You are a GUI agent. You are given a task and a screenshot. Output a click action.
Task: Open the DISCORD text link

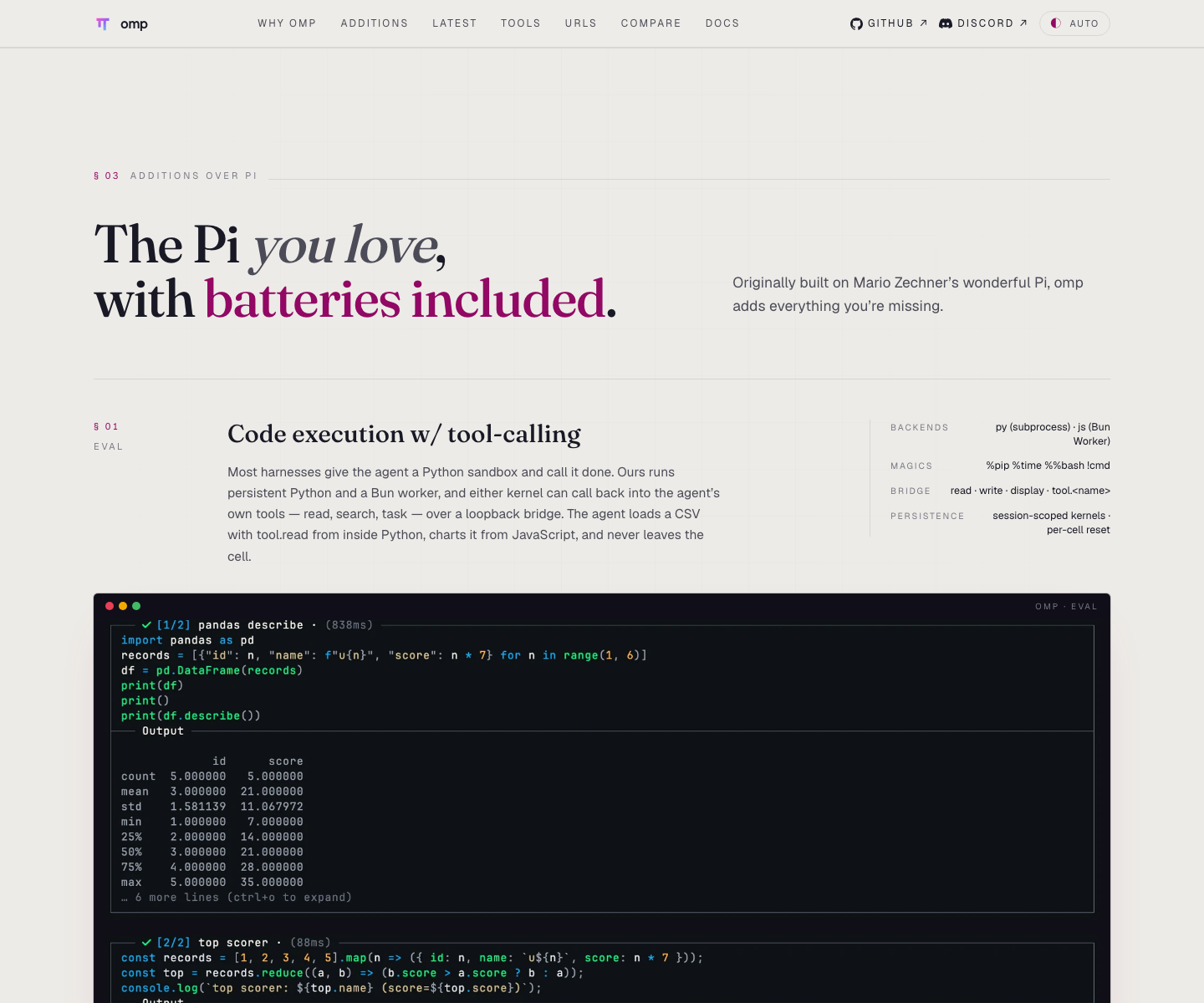985,23
